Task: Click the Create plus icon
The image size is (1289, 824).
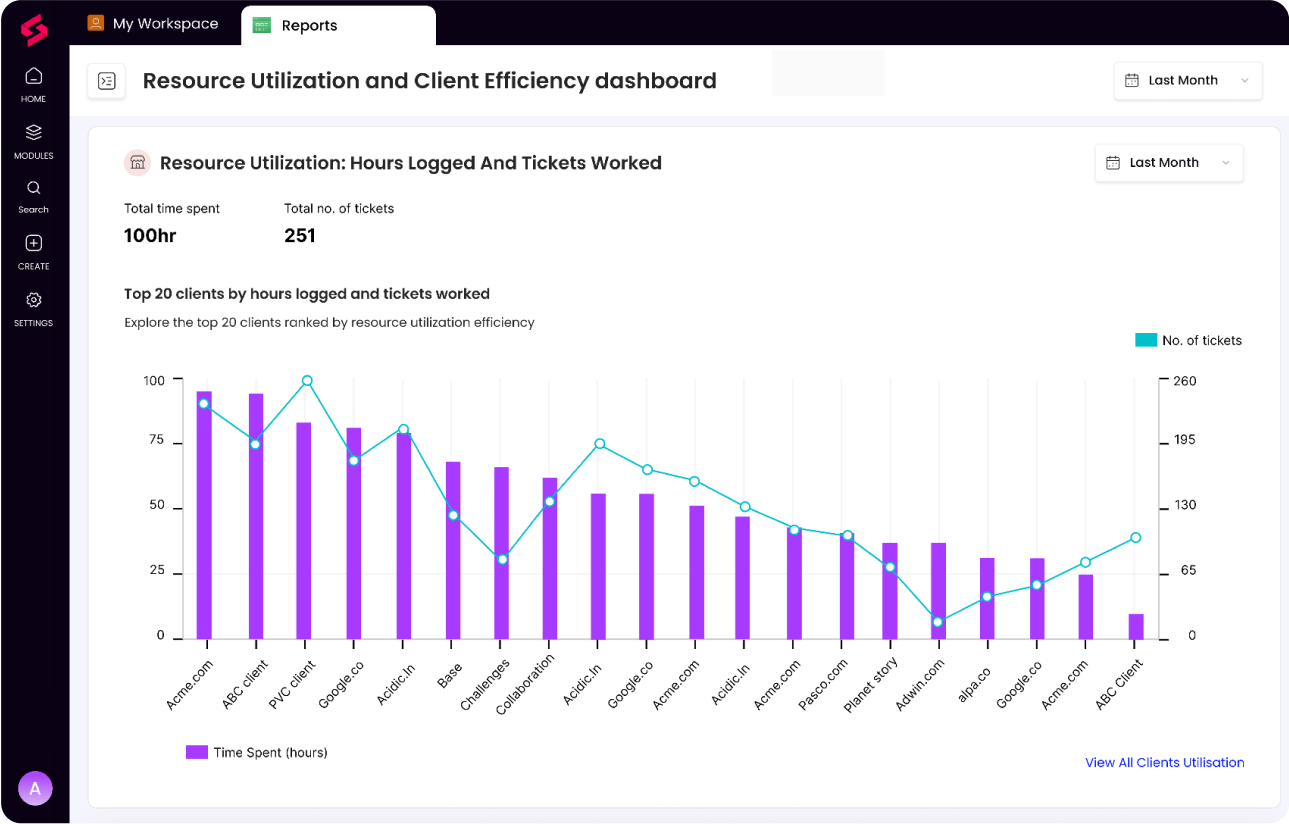Action: tap(33, 249)
